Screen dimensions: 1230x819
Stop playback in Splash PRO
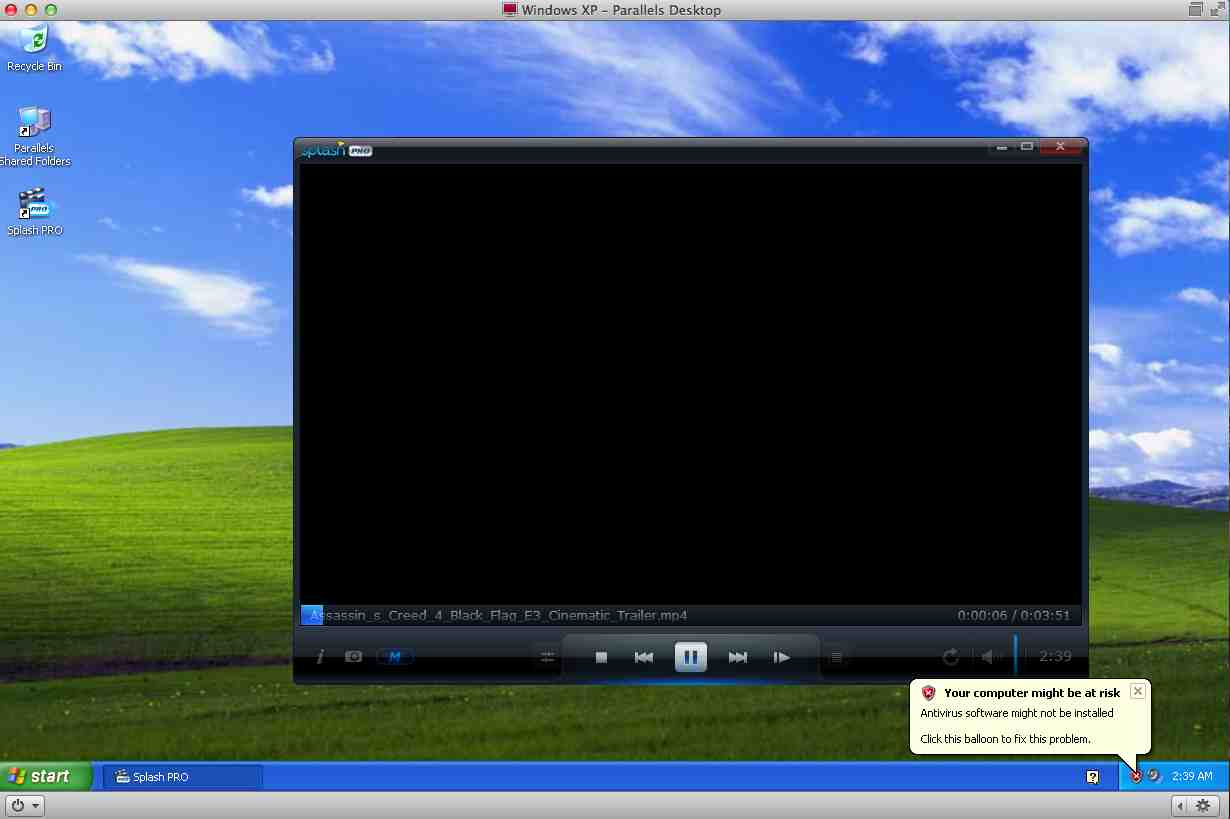tap(601, 657)
